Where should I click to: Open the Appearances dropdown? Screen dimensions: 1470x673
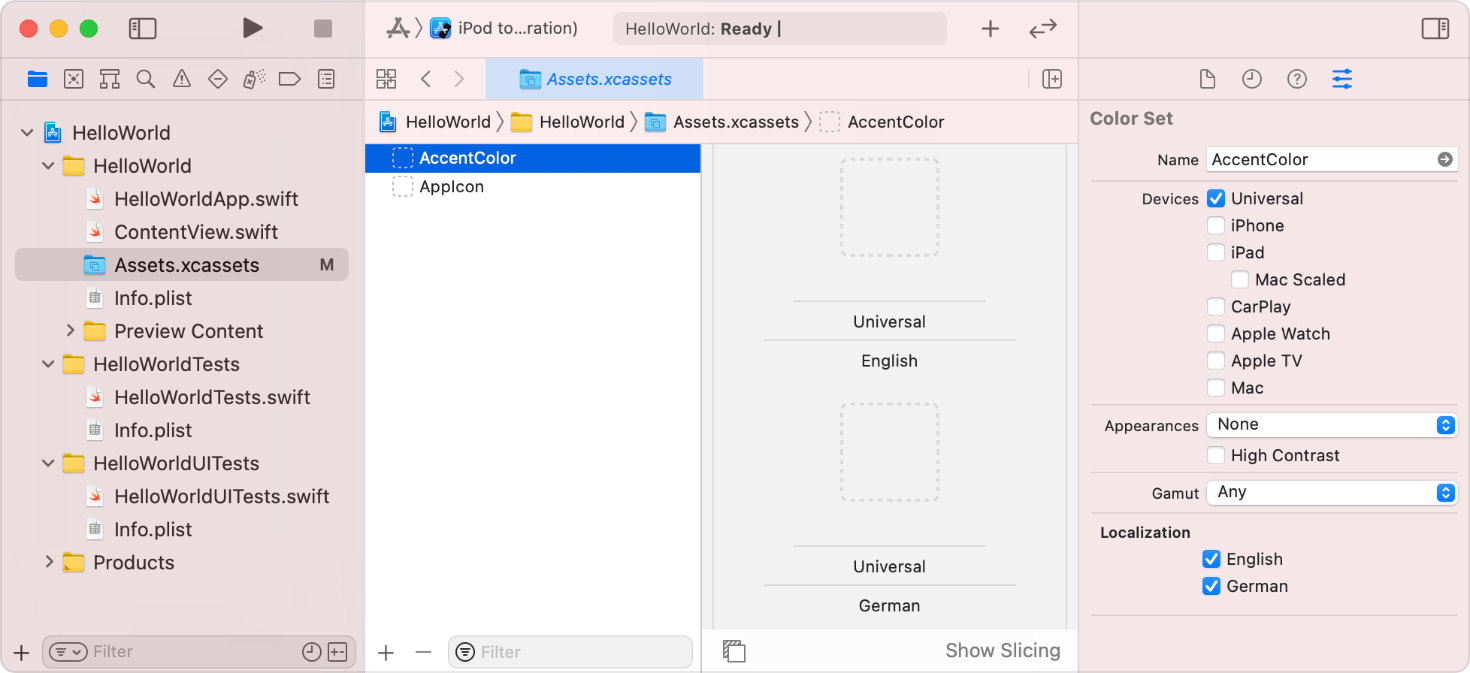[x=1331, y=424]
